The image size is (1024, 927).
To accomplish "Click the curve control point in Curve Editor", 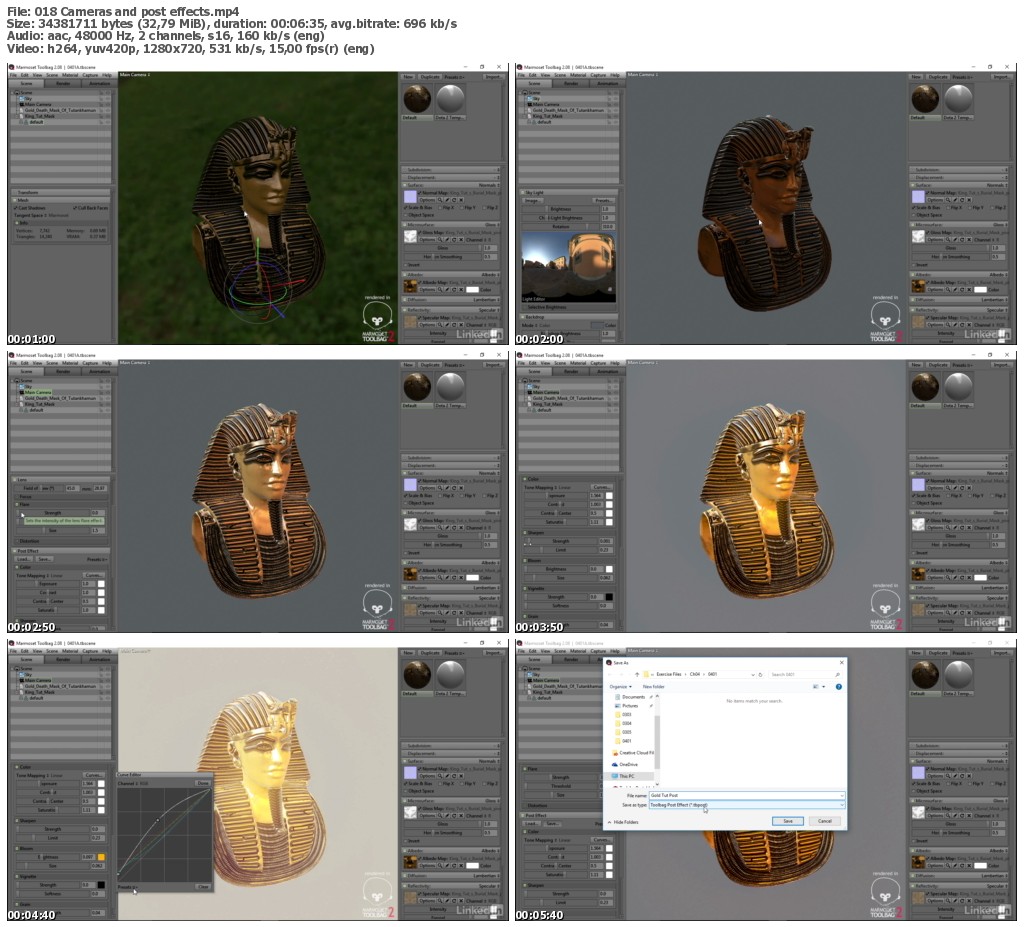I will (158, 819).
